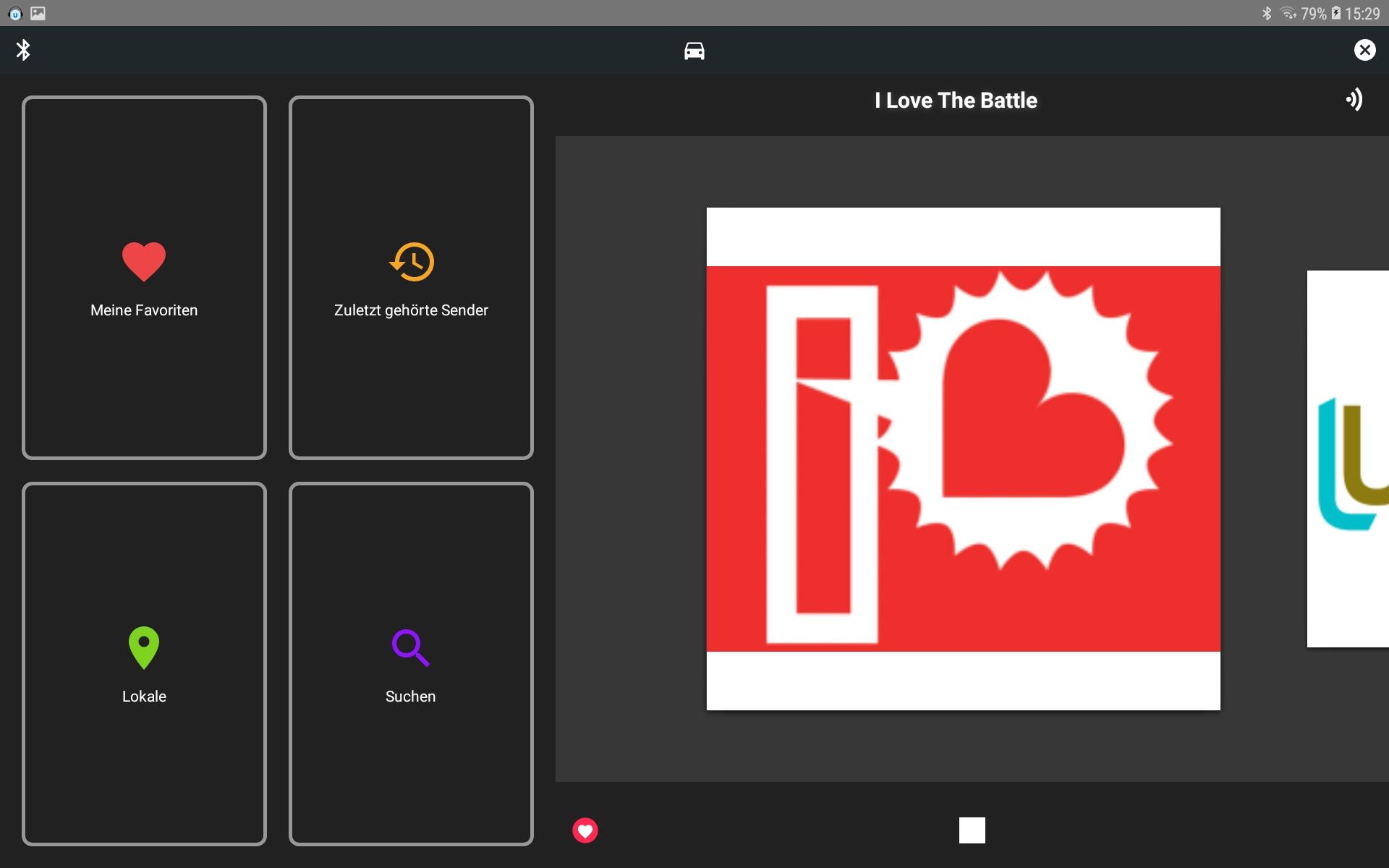Tap the I Love The Battle artwork

pyautogui.click(x=963, y=459)
